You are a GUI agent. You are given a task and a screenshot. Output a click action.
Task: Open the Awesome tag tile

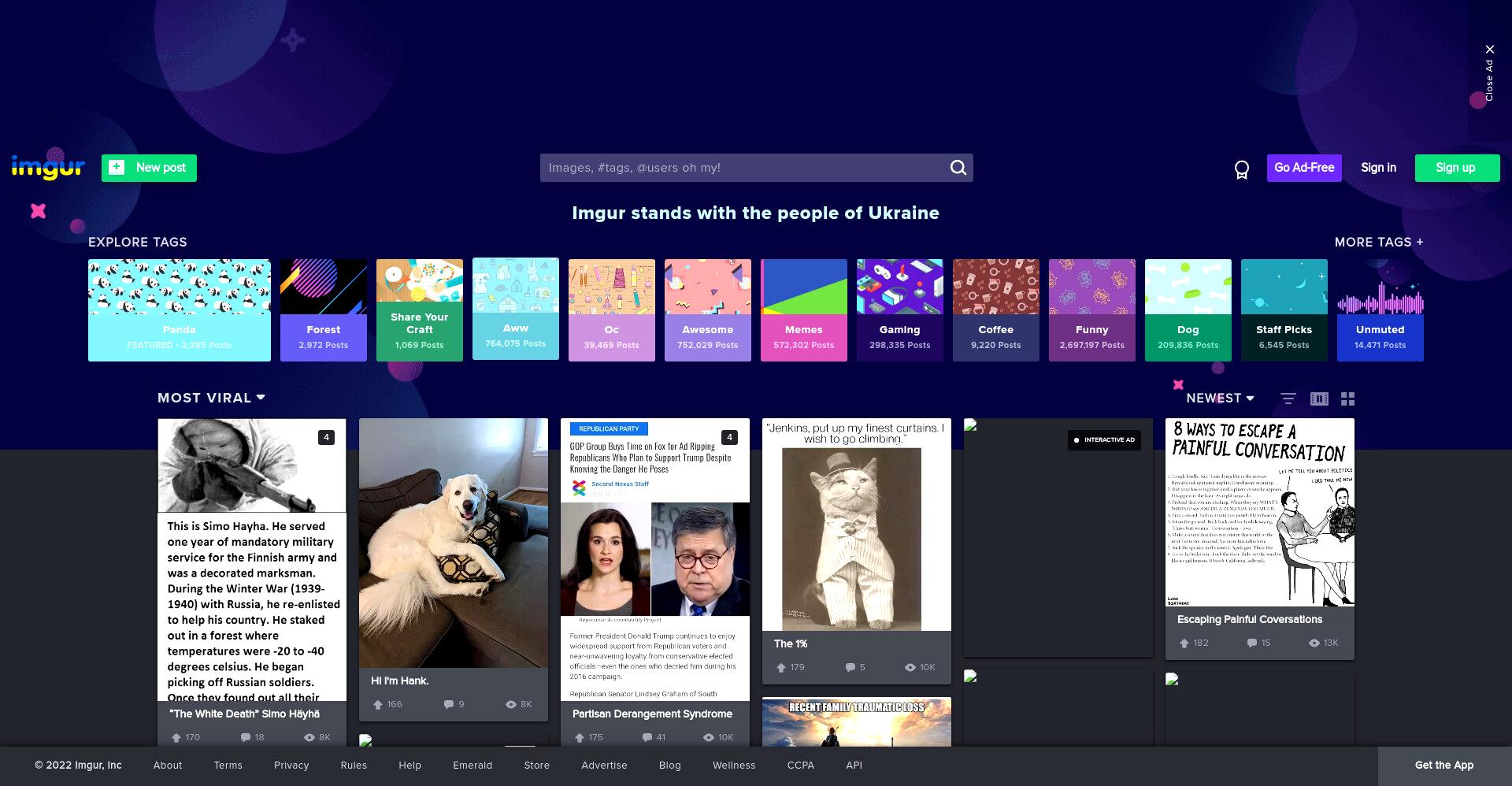pyautogui.click(x=708, y=310)
